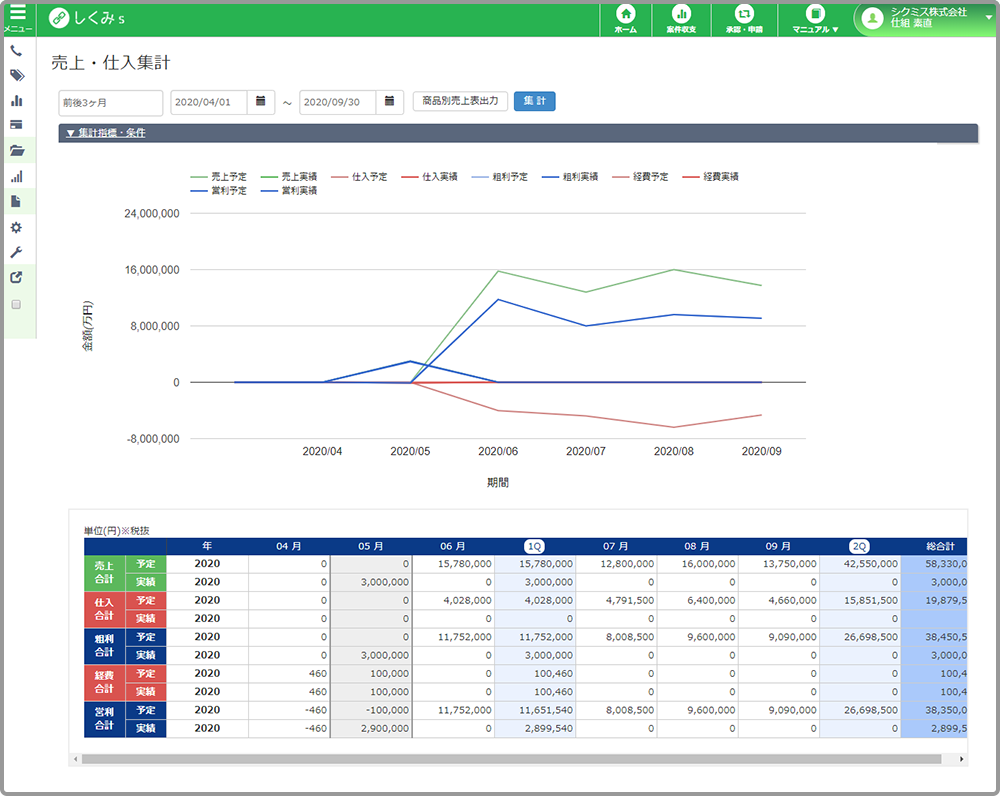Click the 営利合計 row header

[105, 719]
